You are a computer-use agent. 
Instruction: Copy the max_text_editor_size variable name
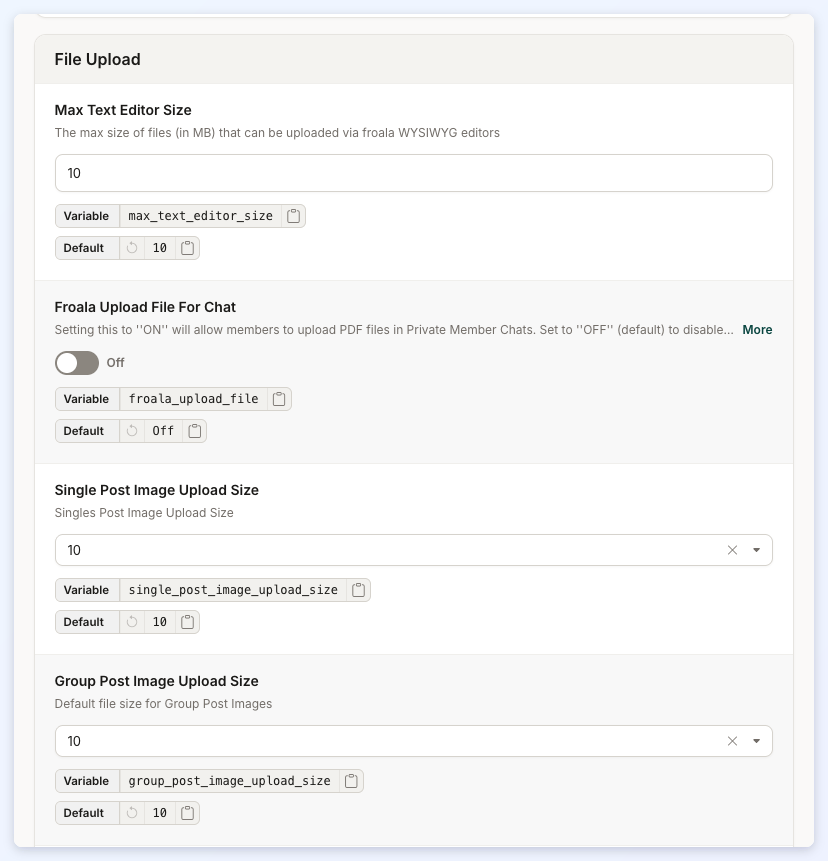[293, 216]
